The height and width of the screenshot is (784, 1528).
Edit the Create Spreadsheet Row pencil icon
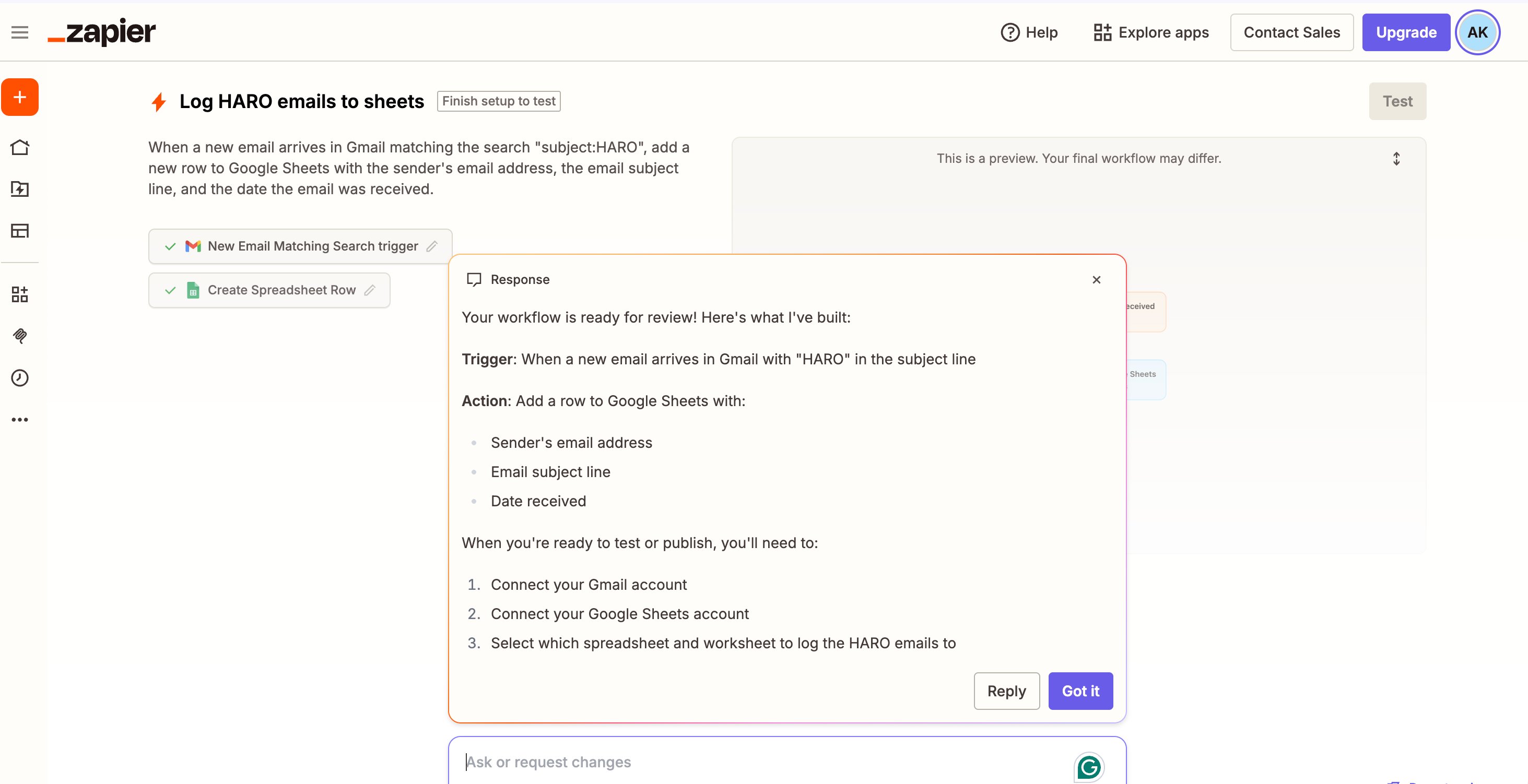coord(370,290)
